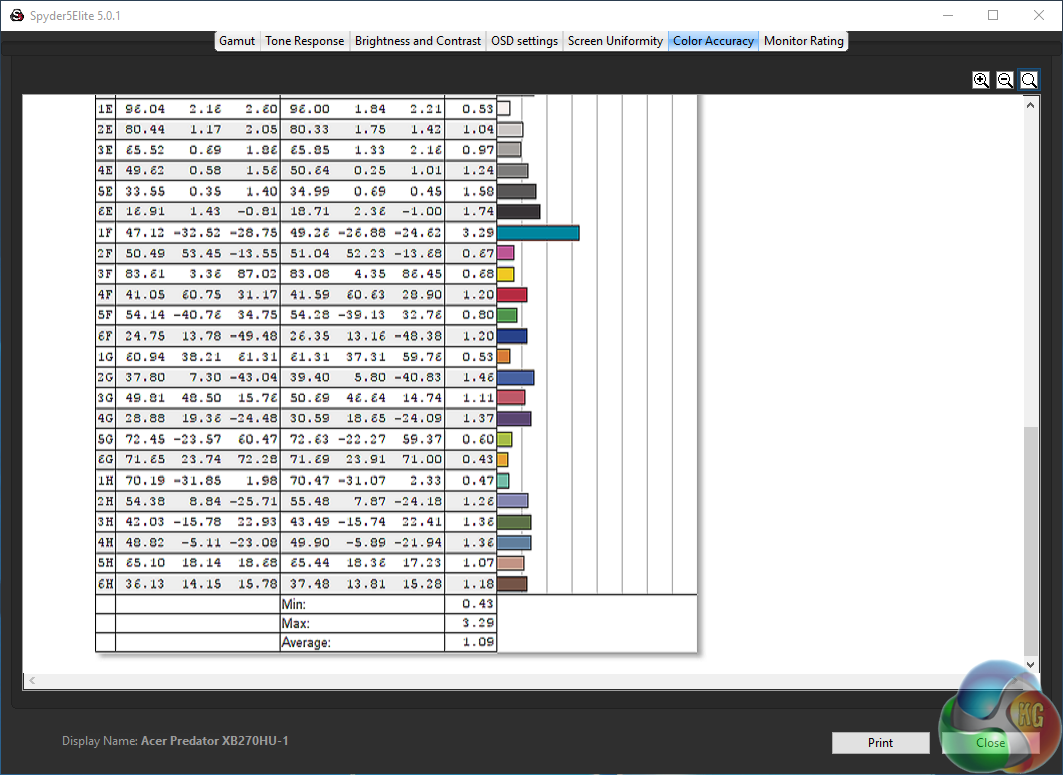Click the Max value 3.29

pos(477,623)
